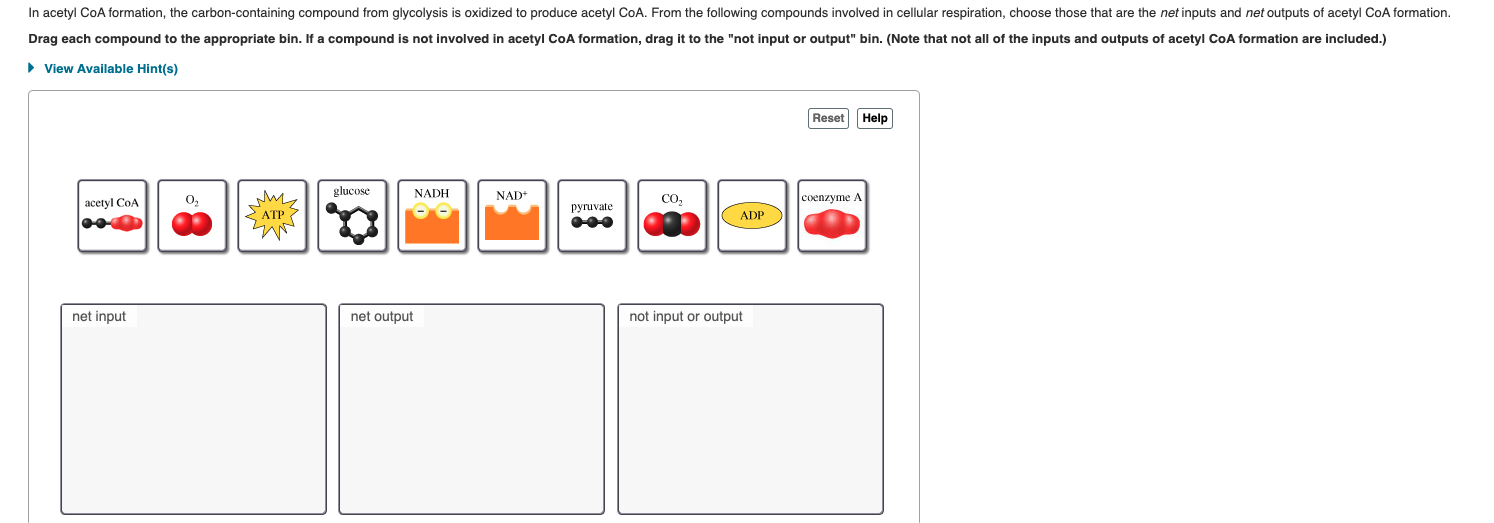Select the pyruvate compound tile
Viewport: 1494px width, 523px height.
pos(592,215)
